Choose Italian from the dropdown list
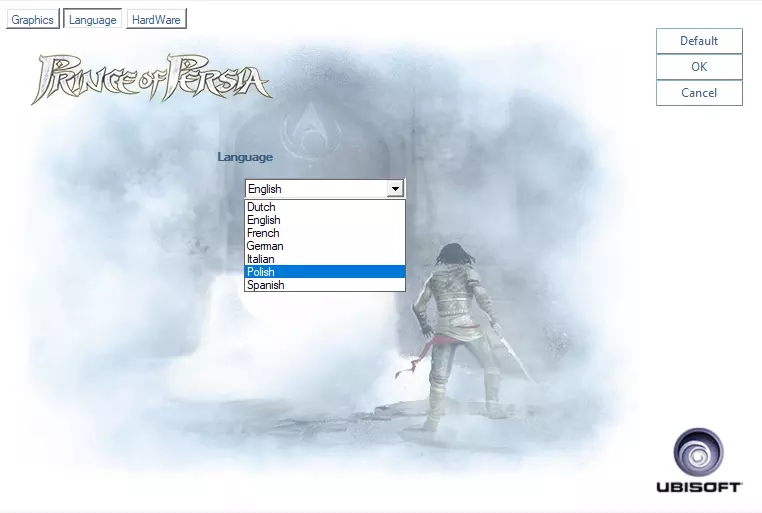 pyautogui.click(x=325, y=259)
